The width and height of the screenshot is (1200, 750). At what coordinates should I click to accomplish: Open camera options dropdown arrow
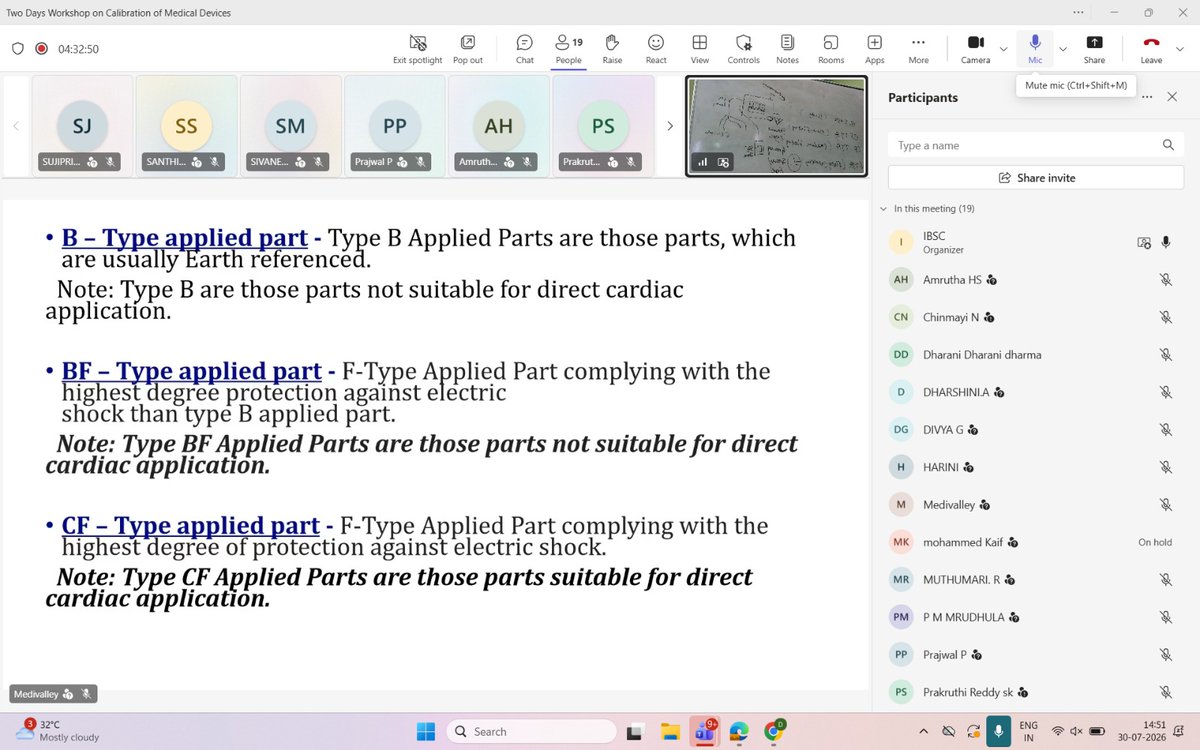click(1003, 48)
